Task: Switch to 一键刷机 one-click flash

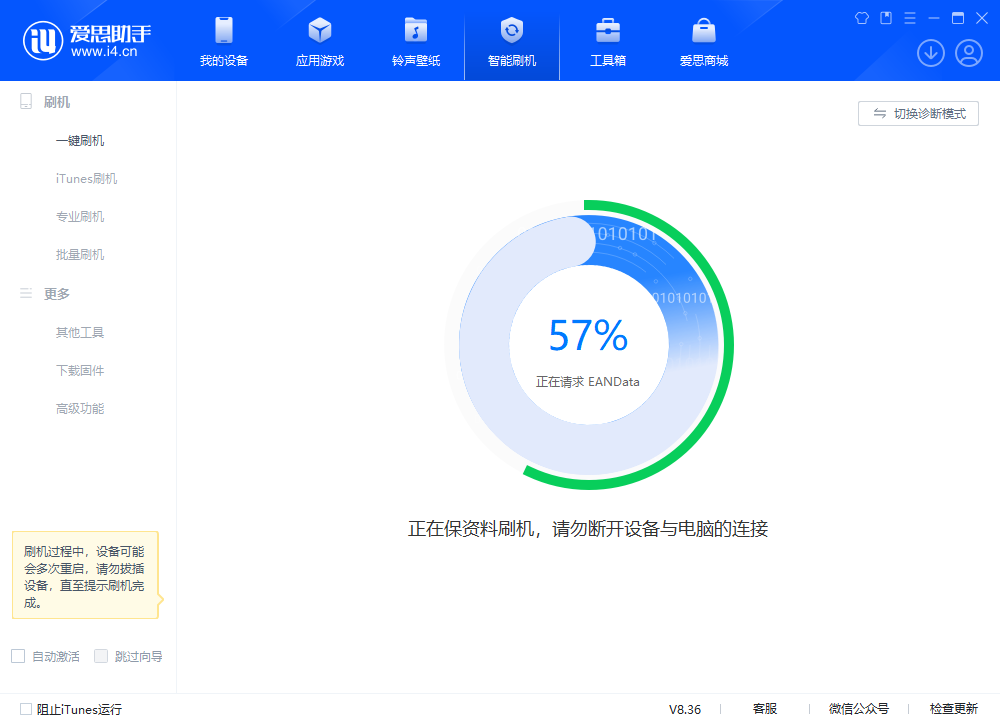Action: tap(80, 140)
